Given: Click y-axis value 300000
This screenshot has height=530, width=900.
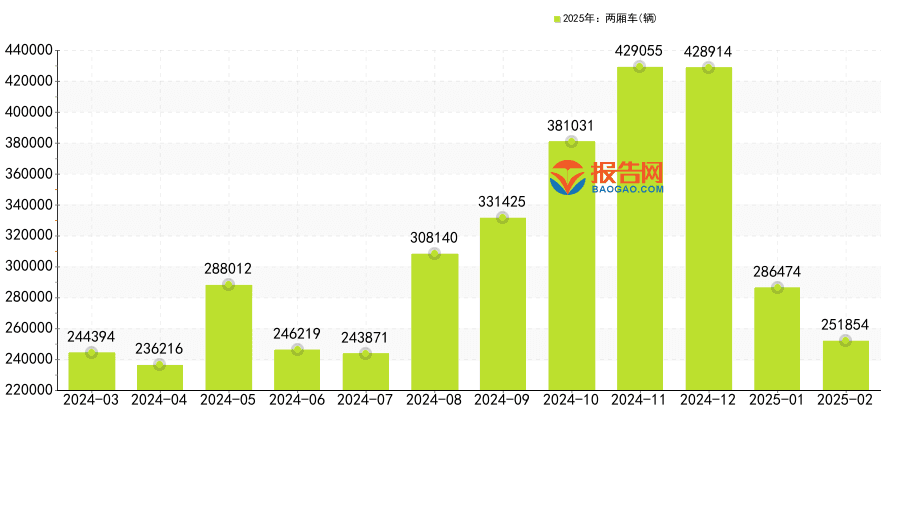Looking at the screenshot, I should [x=29, y=266].
